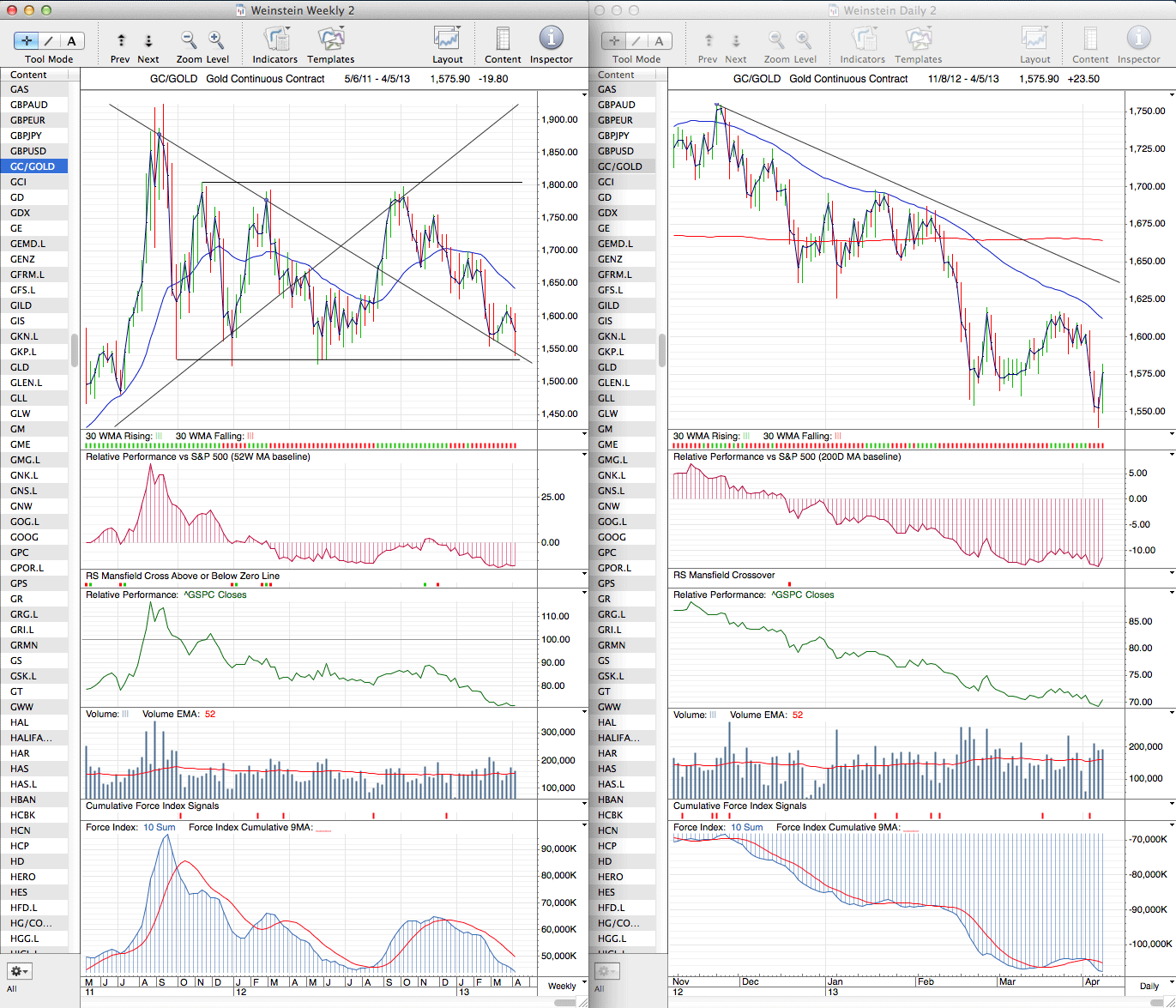Click the Weekly period button below the chart

(562, 986)
